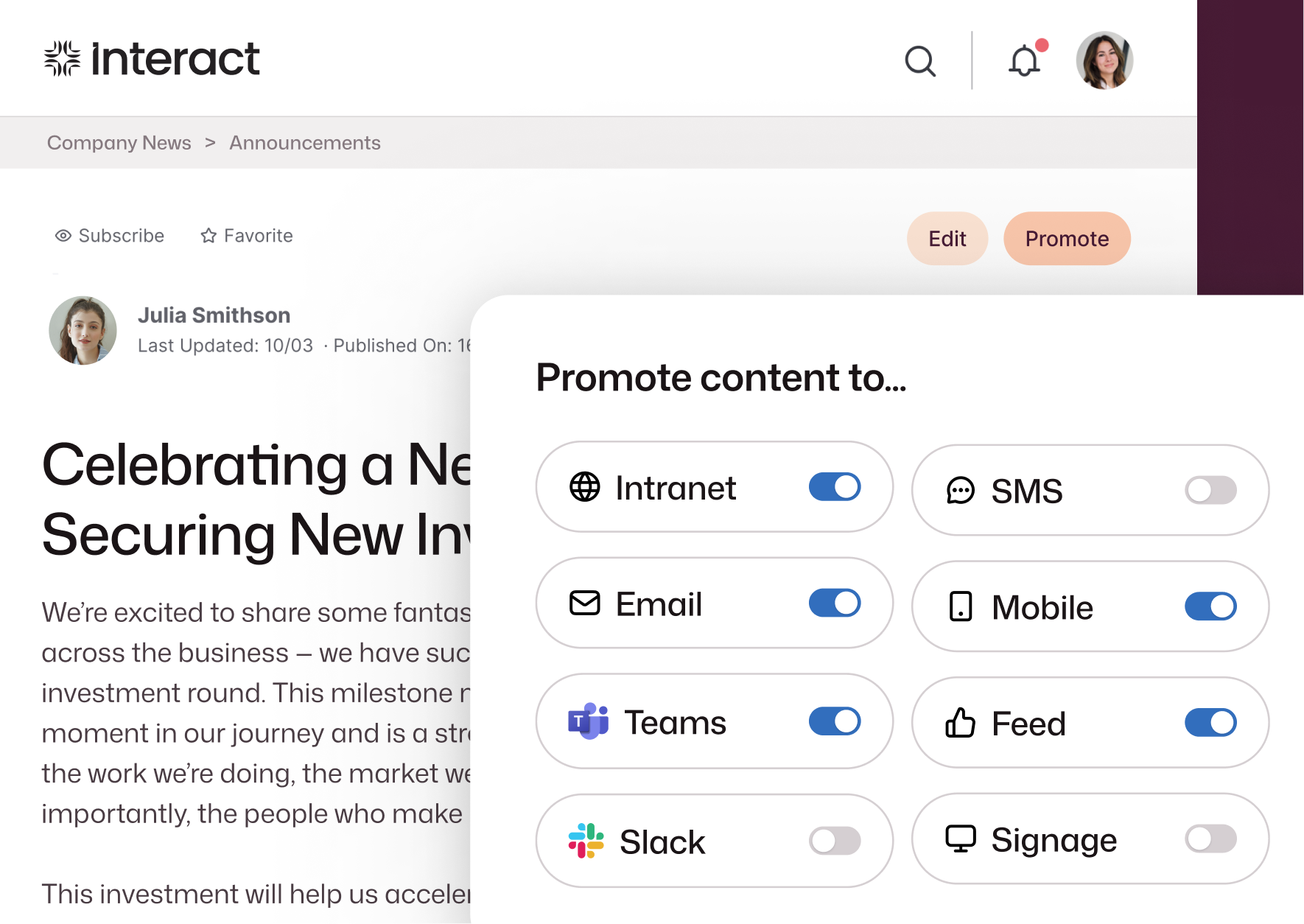Image resolution: width=1304 pixels, height=924 pixels.
Task: Switch off the Mobile toggle
Action: pyautogui.click(x=1210, y=606)
